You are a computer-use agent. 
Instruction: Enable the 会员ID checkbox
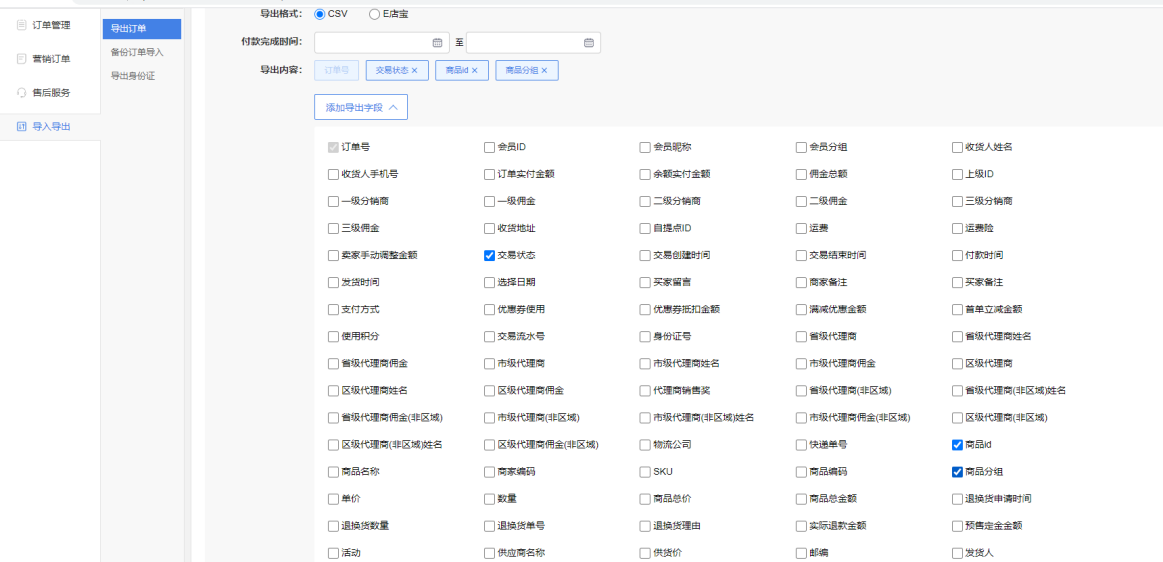click(489, 148)
